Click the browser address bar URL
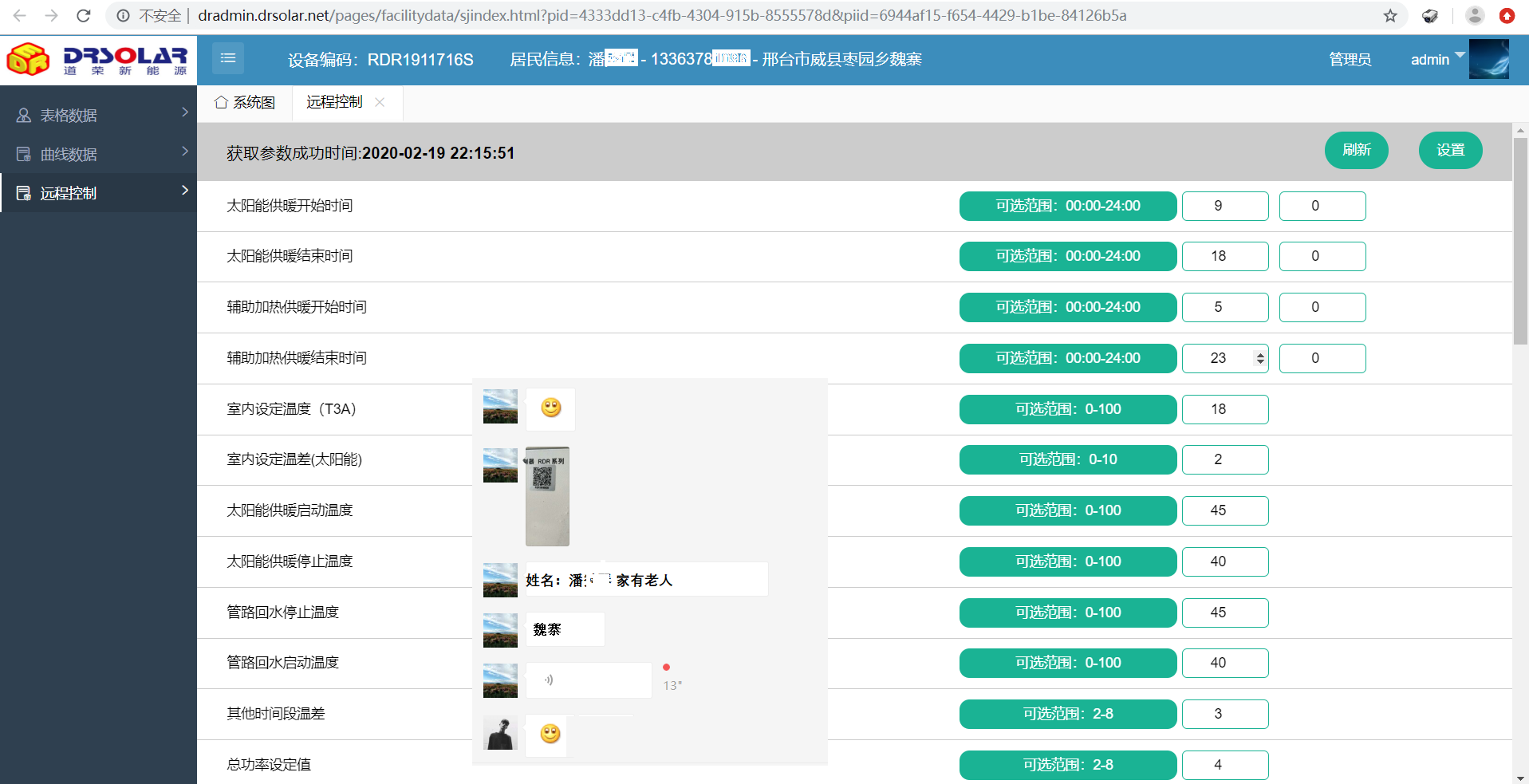The height and width of the screenshot is (784, 1529). click(662, 15)
